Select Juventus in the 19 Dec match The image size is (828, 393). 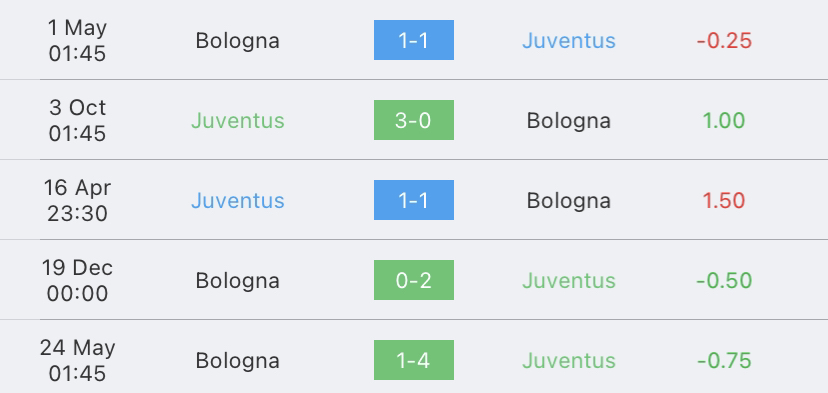[x=569, y=280]
